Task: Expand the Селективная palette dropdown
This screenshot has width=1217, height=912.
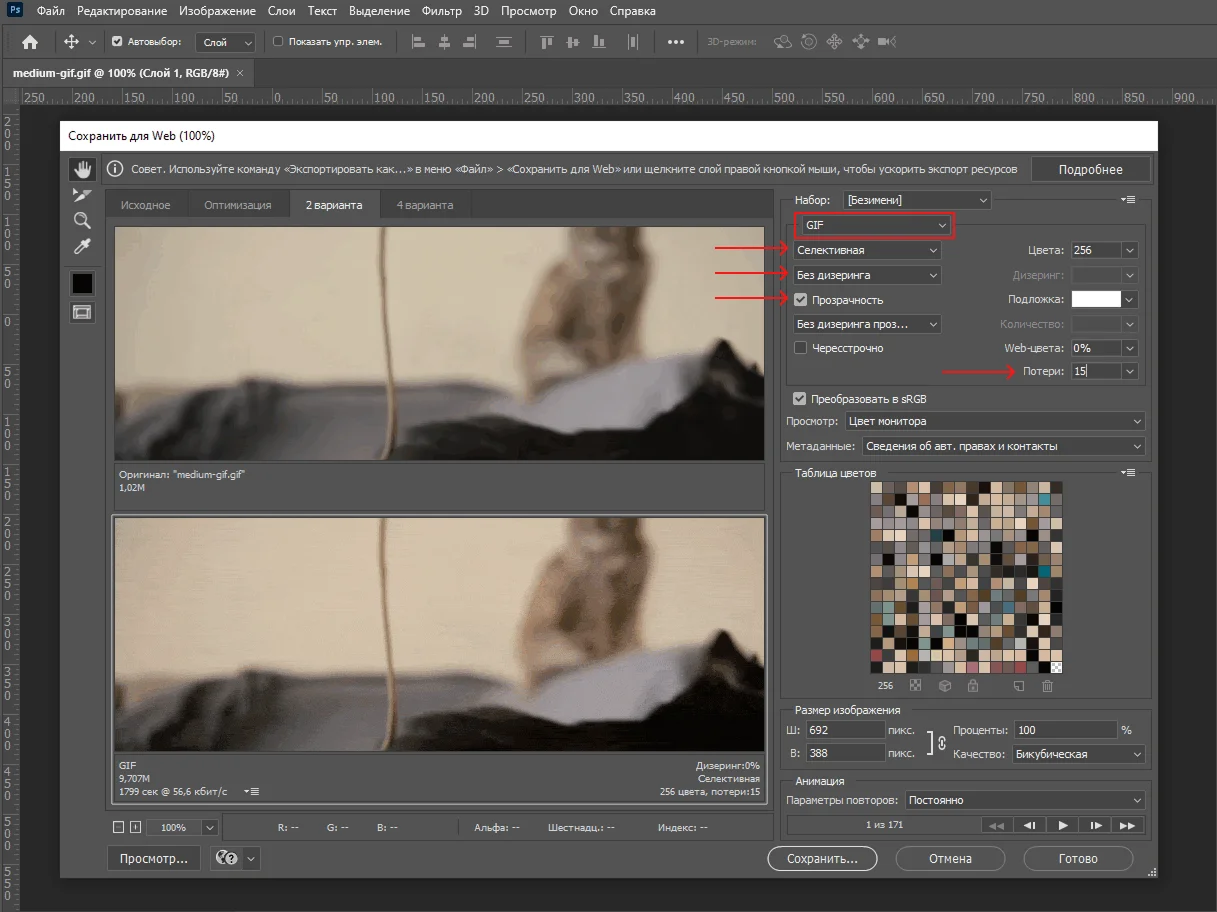Action: (867, 250)
